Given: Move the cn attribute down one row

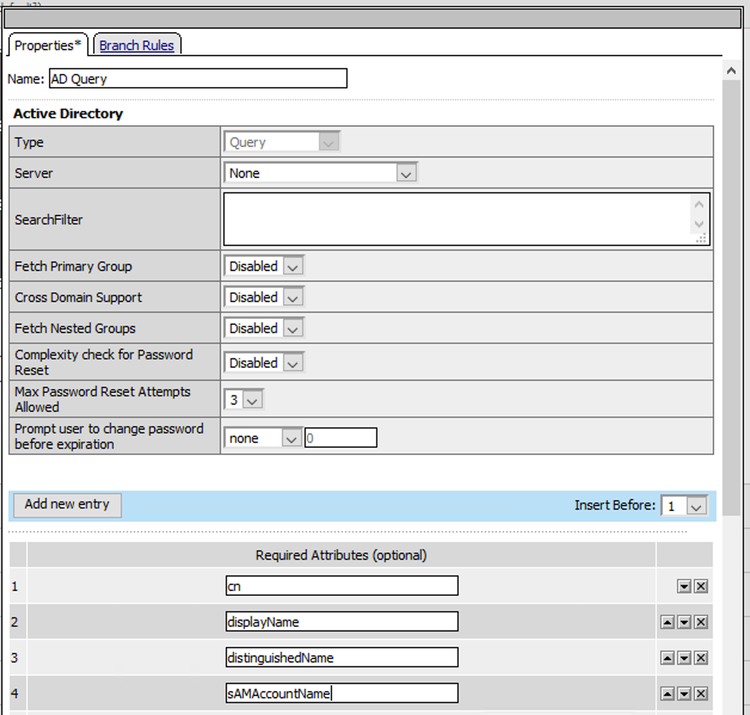Looking at the screenshot, I should tap(684, 587).
